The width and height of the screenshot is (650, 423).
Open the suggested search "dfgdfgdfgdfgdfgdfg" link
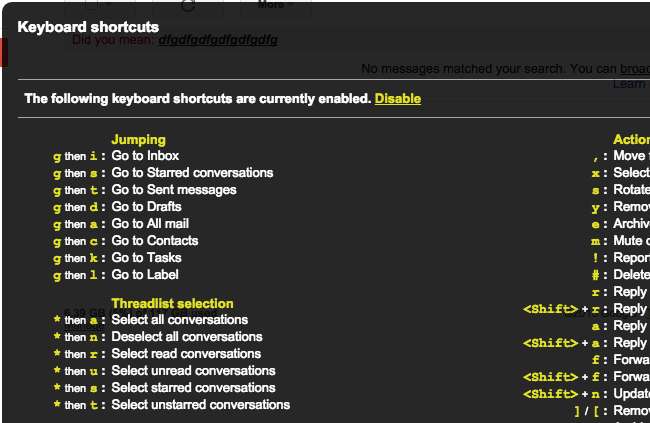[x=217, y=40]
